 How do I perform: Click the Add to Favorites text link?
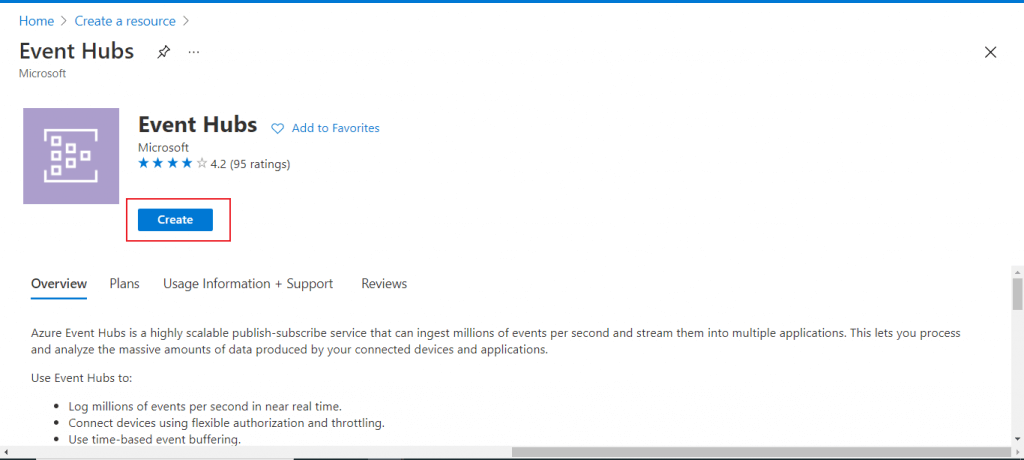pos(335,128)
